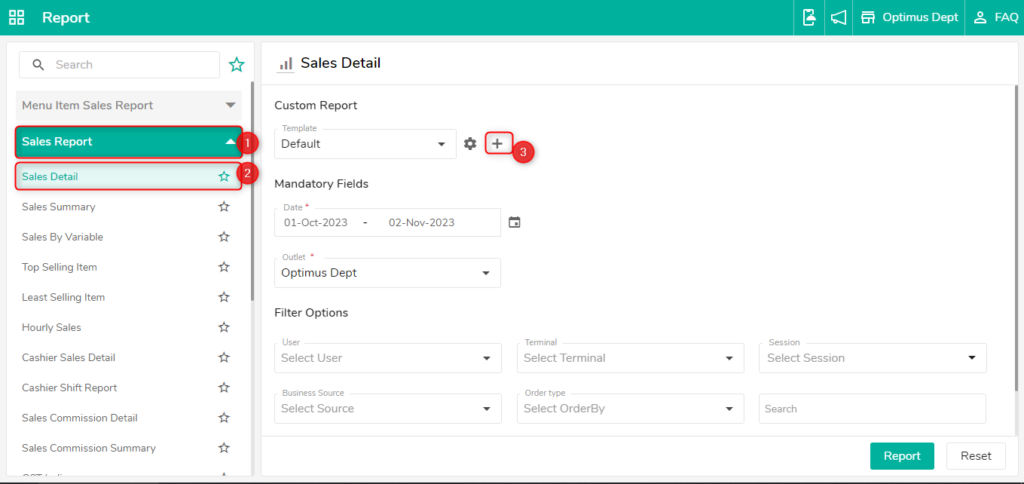
Task: Add new template with plus icon
Action: coord(498,144)
